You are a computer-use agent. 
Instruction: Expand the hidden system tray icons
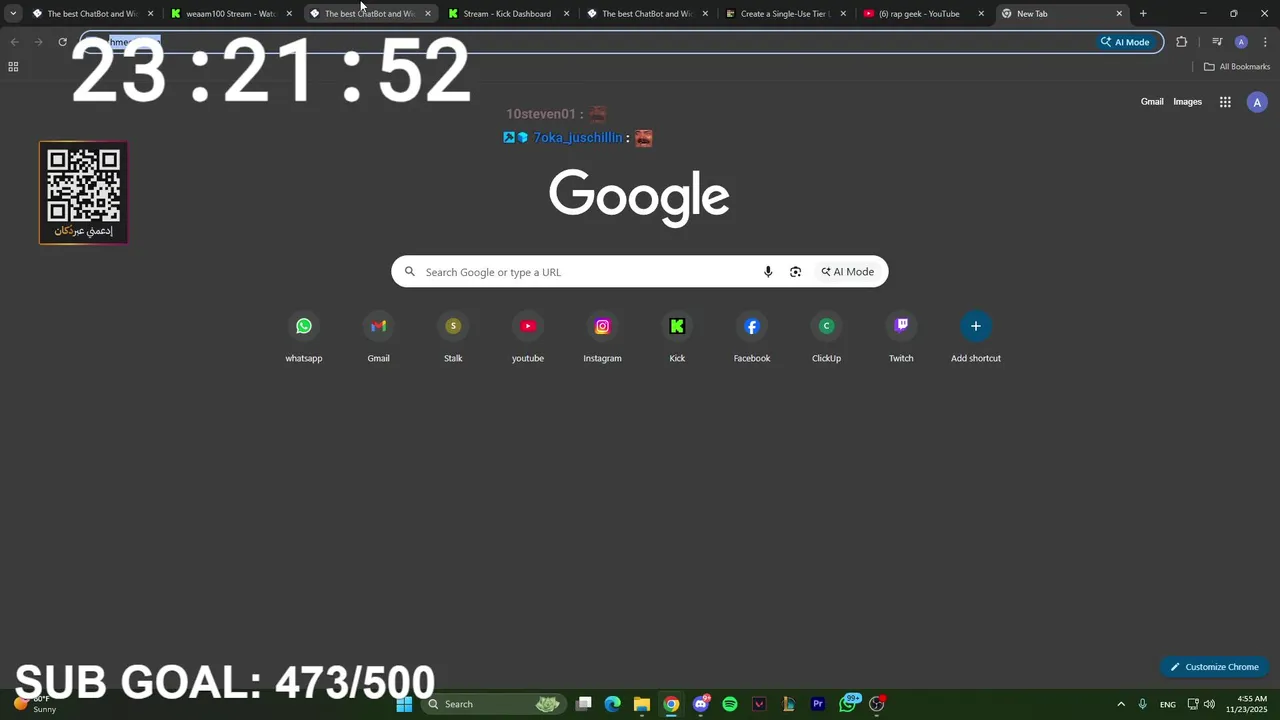(x=1121, y=704)
